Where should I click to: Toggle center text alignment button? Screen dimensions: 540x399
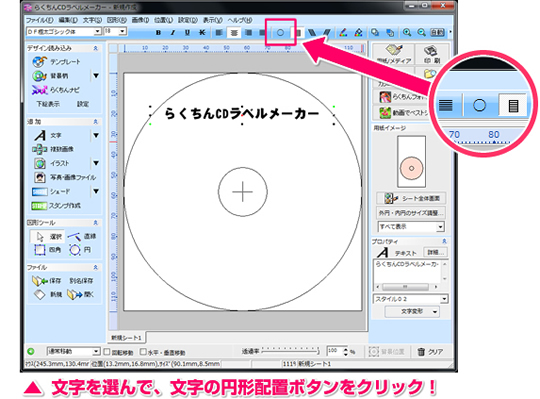[x=234, y=33]
